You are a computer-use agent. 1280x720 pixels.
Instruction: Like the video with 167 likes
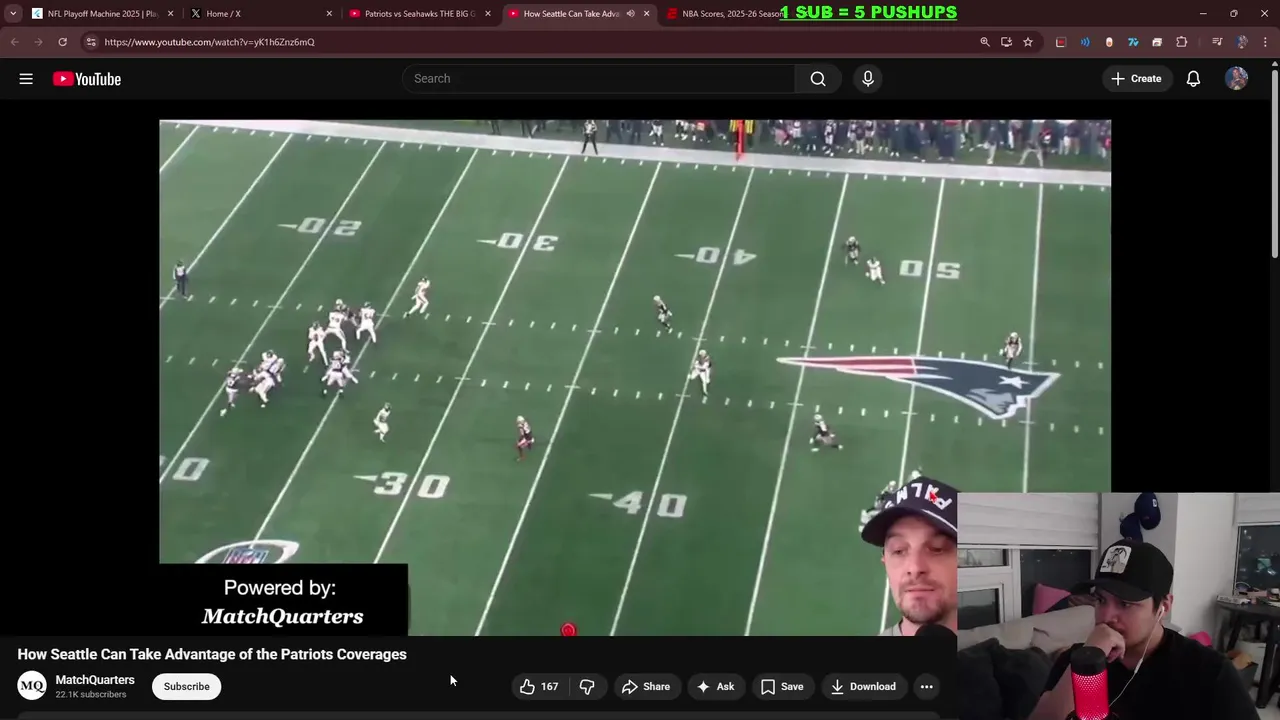(x=539, y=686)
